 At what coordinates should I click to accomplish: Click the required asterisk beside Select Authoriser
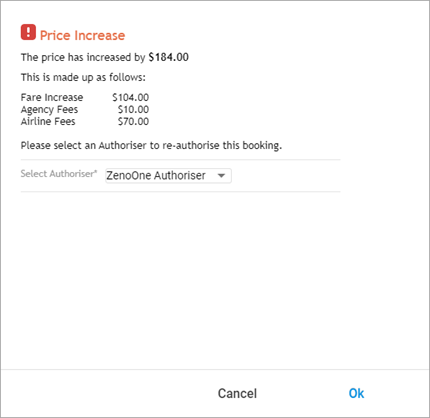click(x=96, y=171)
